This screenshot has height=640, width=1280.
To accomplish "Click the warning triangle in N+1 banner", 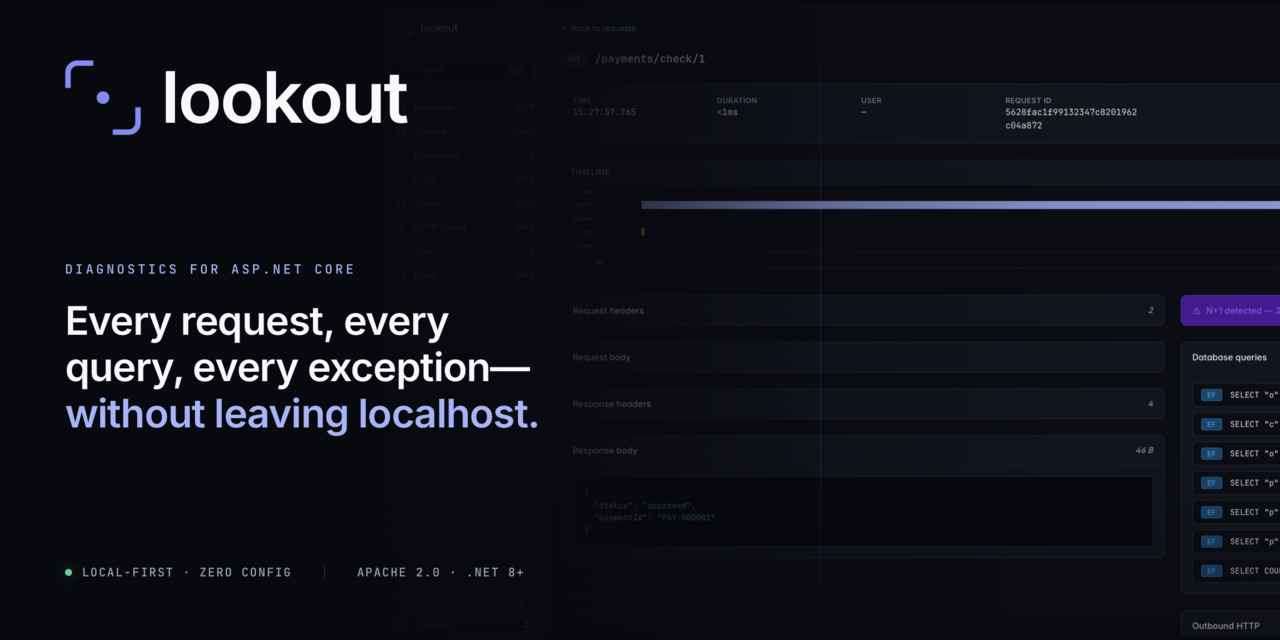I will [1196, 311].
